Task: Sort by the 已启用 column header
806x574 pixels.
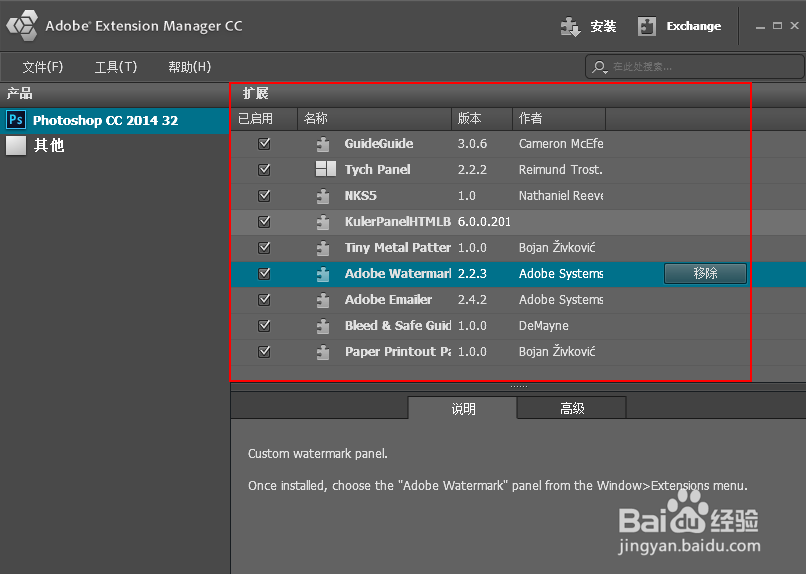Action: tap(264, 119)
